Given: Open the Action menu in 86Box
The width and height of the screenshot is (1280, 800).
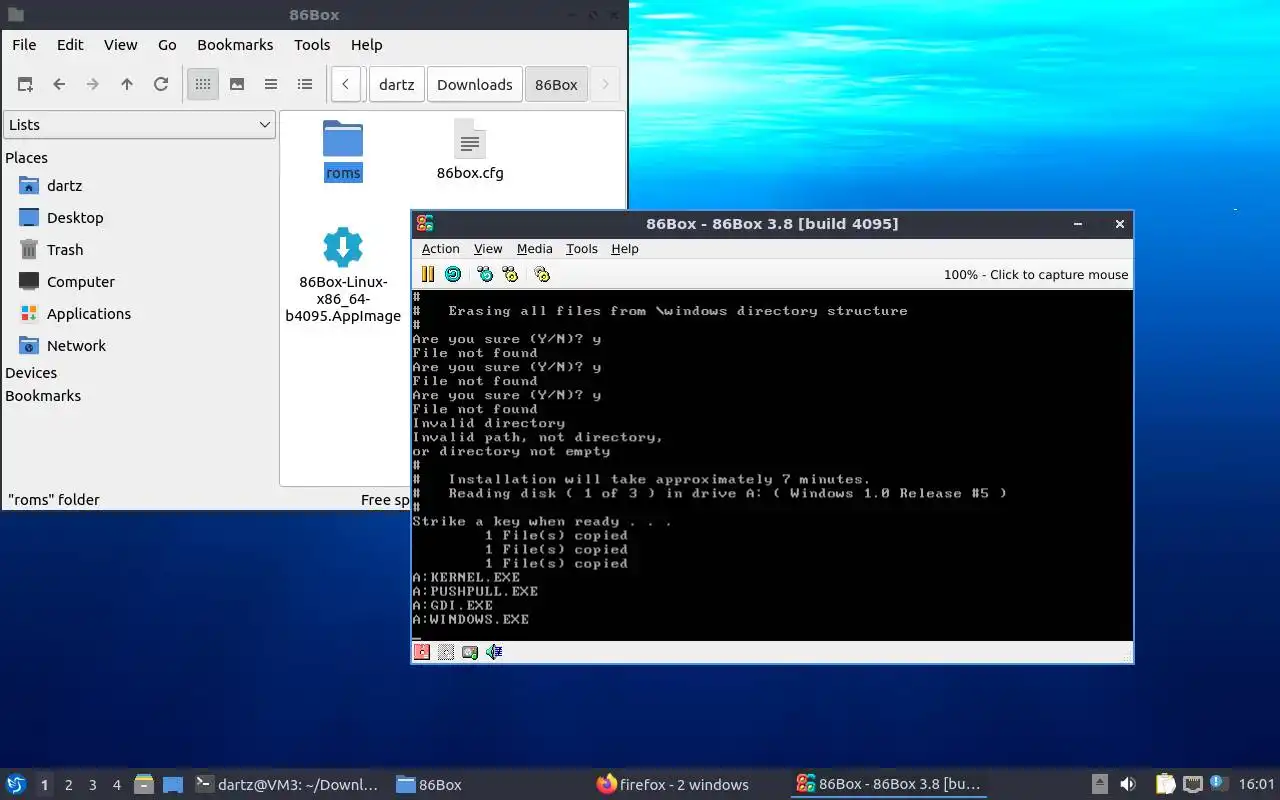Looking at the screenshot, I should point(440,249).
